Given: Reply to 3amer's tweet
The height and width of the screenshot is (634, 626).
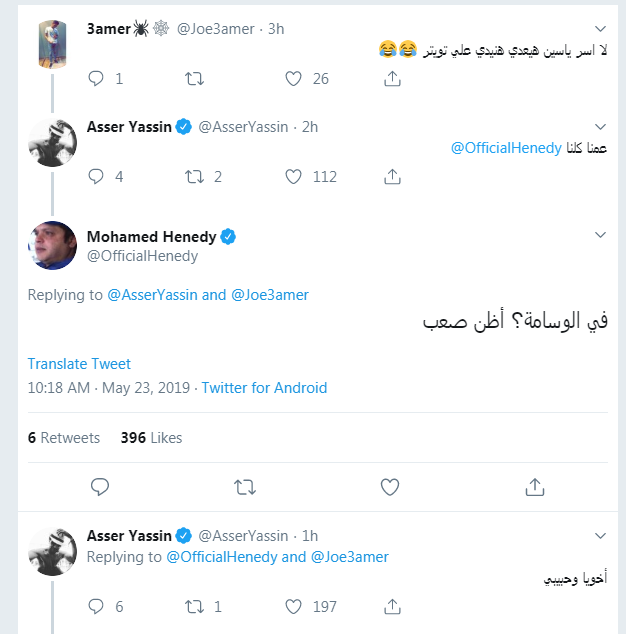Looking at the screenshot, I should click(x=97, y=78).
